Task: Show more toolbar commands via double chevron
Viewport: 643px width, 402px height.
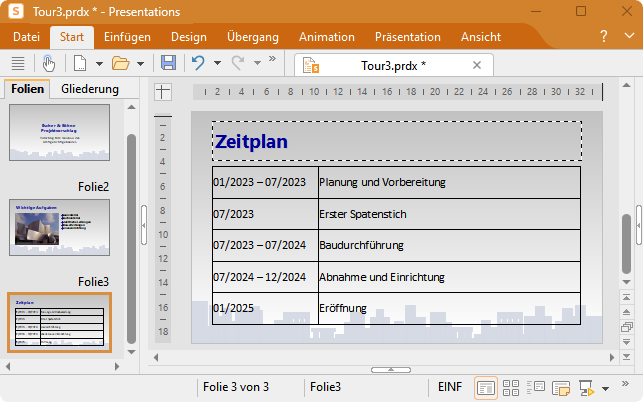Action: [x=272, y=59]
